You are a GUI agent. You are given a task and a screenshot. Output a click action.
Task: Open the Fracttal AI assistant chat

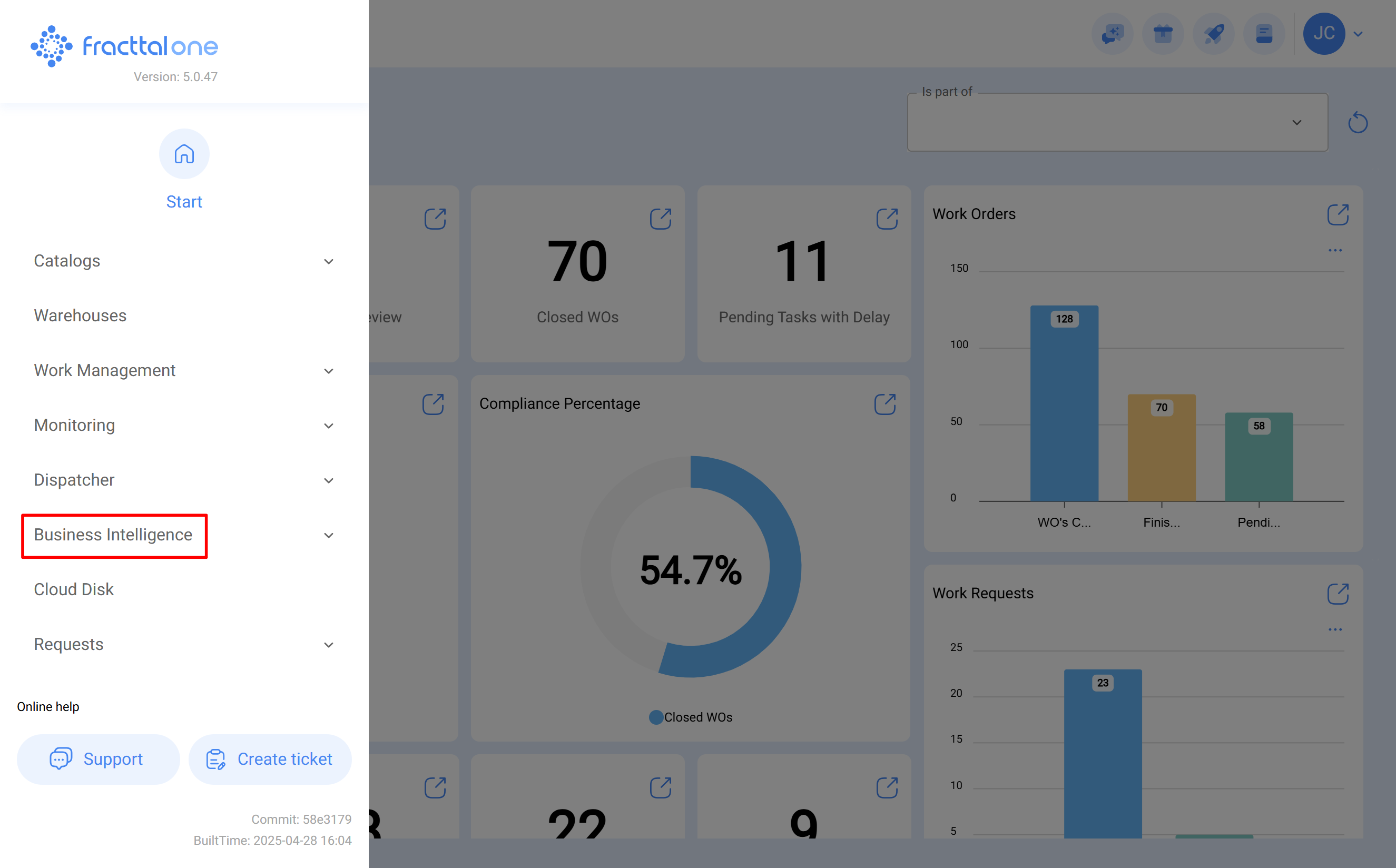point(1113,34)
